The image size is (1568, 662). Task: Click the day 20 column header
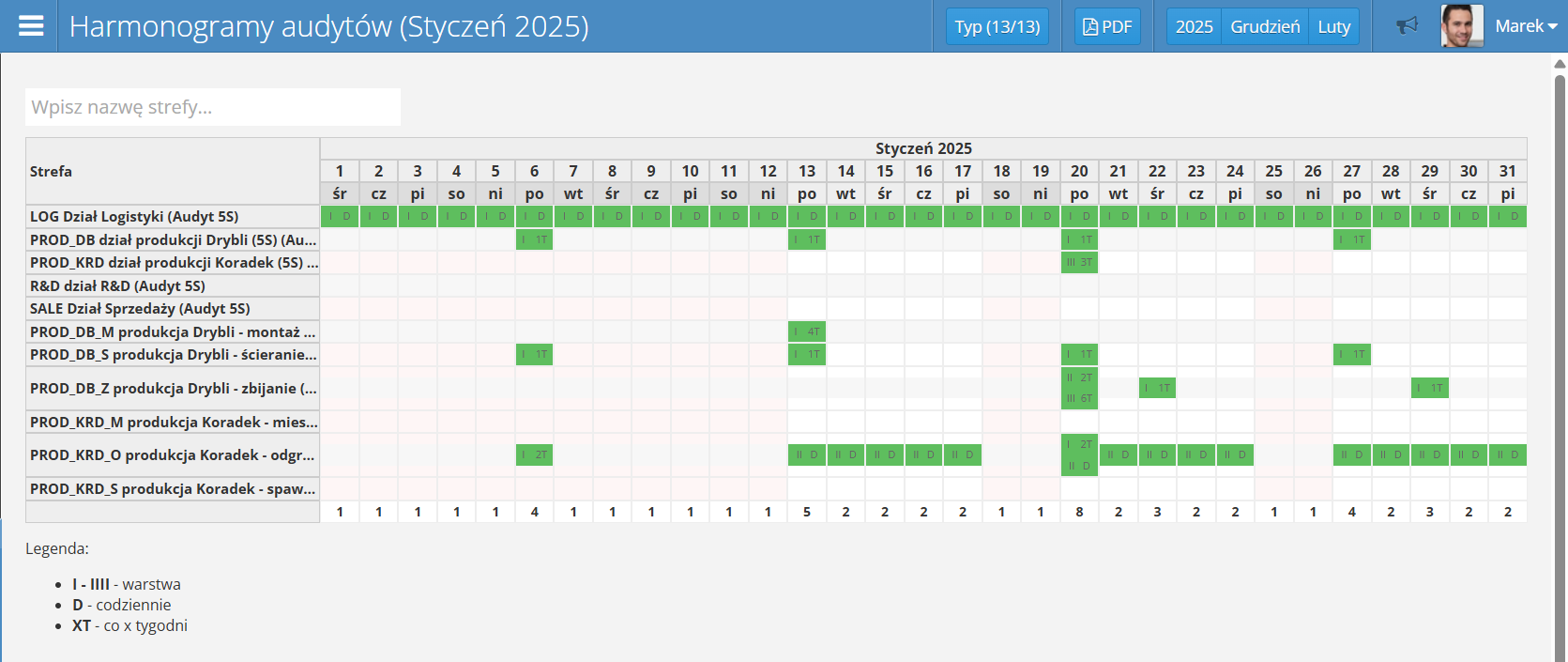tap(1079, 171)
